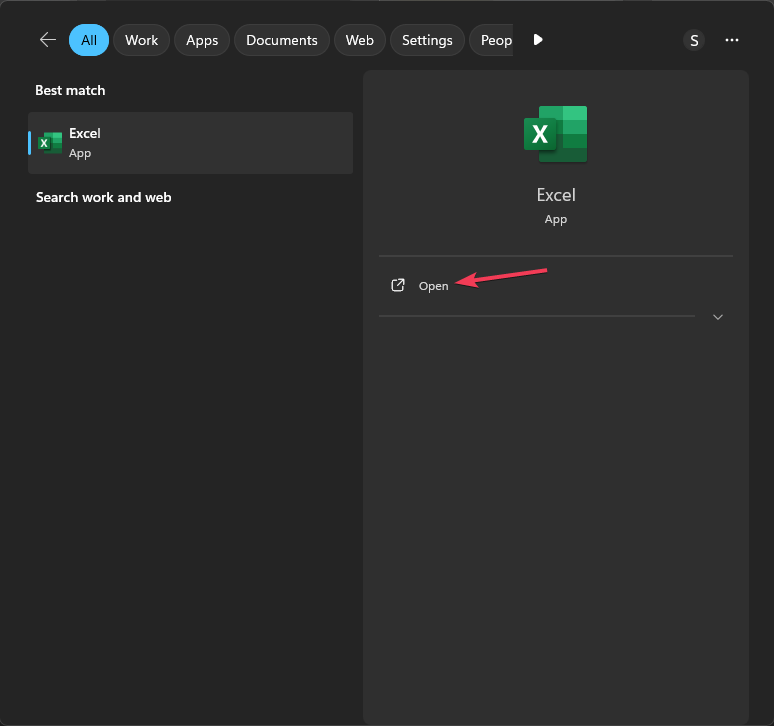774x726 pixels.
Task: Click the back arrow in search header
Action: click(47, 40)
